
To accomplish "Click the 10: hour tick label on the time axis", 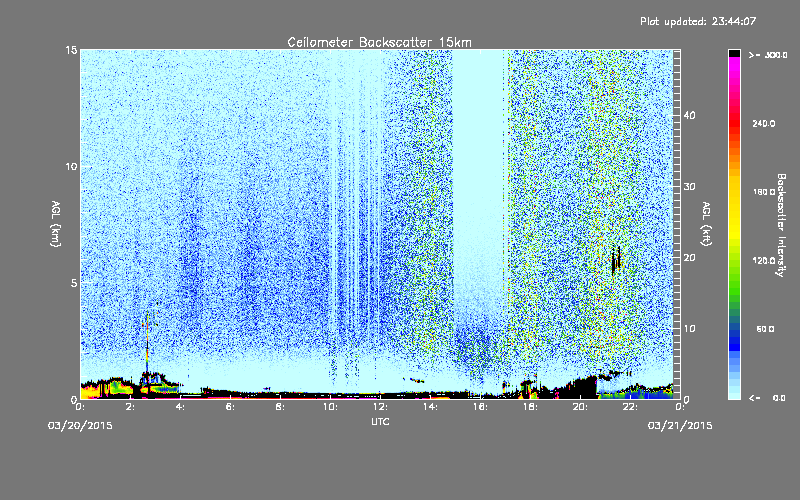I will [330, 407].
